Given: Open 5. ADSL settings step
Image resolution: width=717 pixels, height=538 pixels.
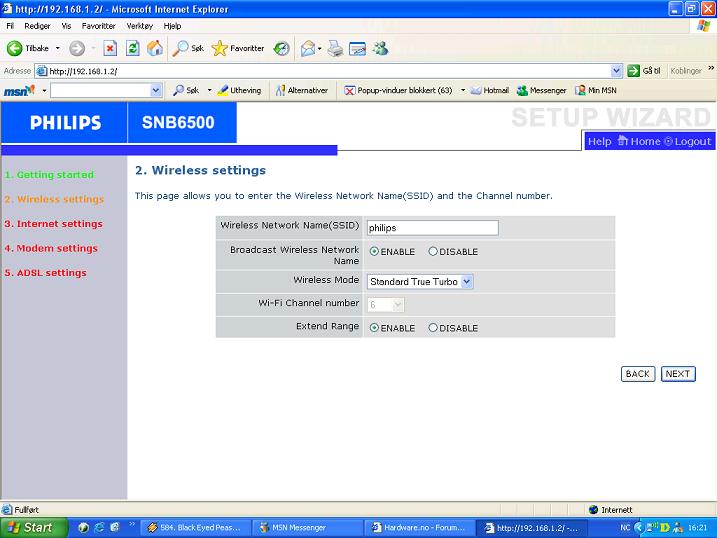Looking at the screenshot, I should [x=46, y=272].
